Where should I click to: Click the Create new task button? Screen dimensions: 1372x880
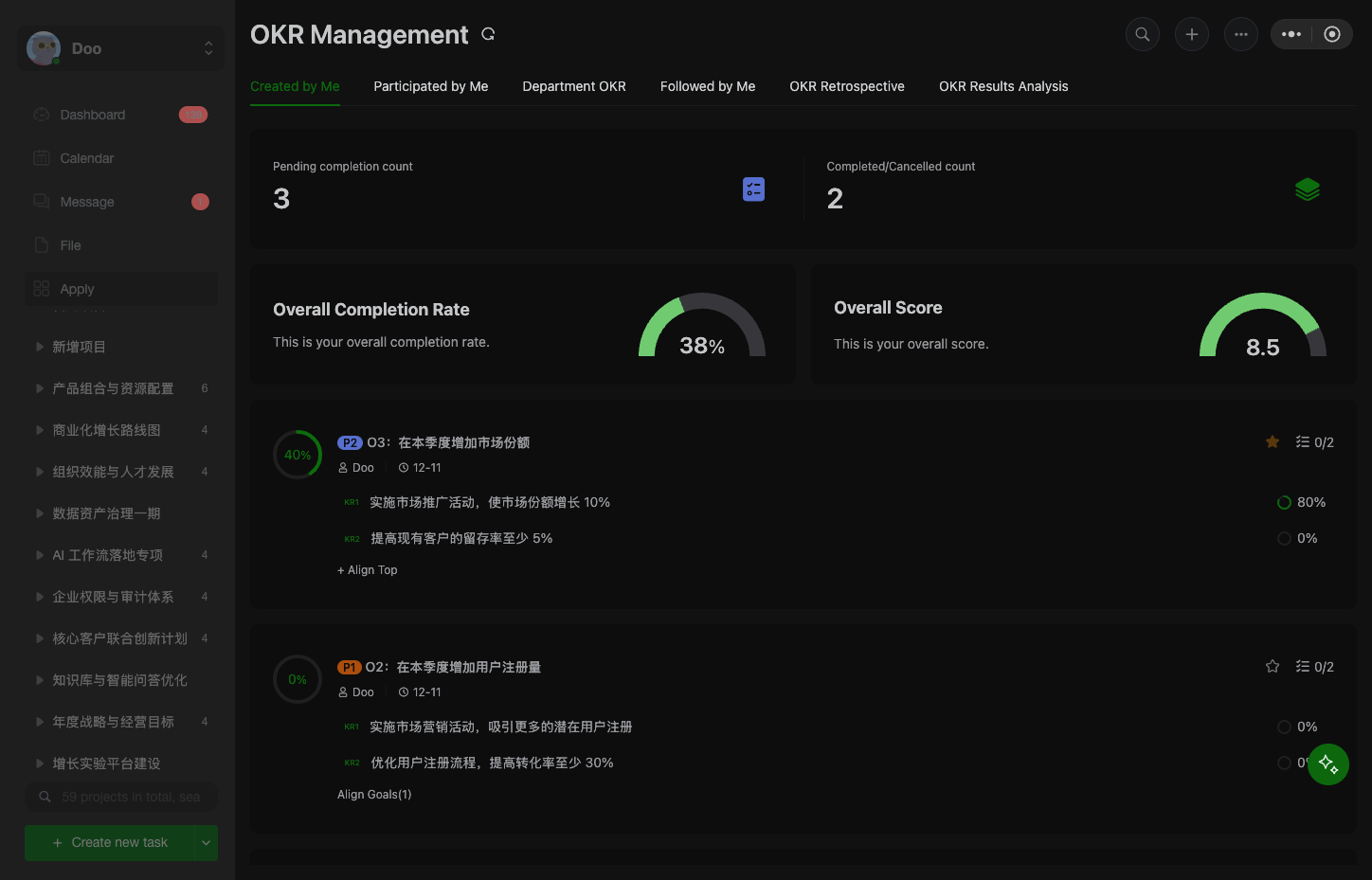110,843
